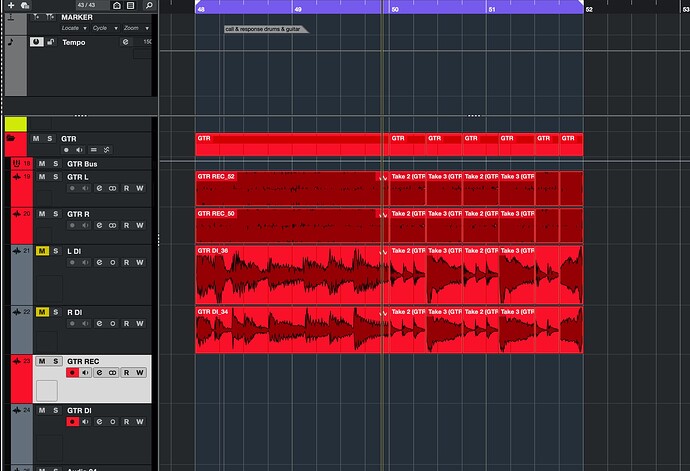Open the Cycle dropdown on Marker track
This screenshot has width=690, height=471.
105,28
